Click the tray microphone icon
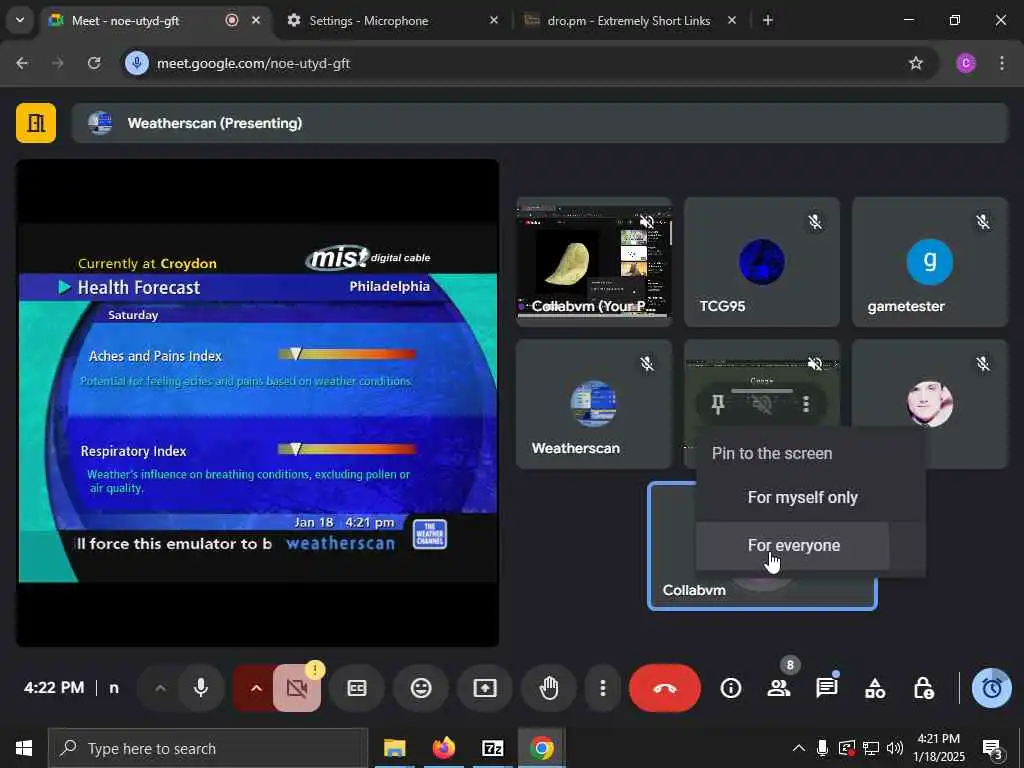Viewport: 1024px width, 768px height. [x=822, y=748]
